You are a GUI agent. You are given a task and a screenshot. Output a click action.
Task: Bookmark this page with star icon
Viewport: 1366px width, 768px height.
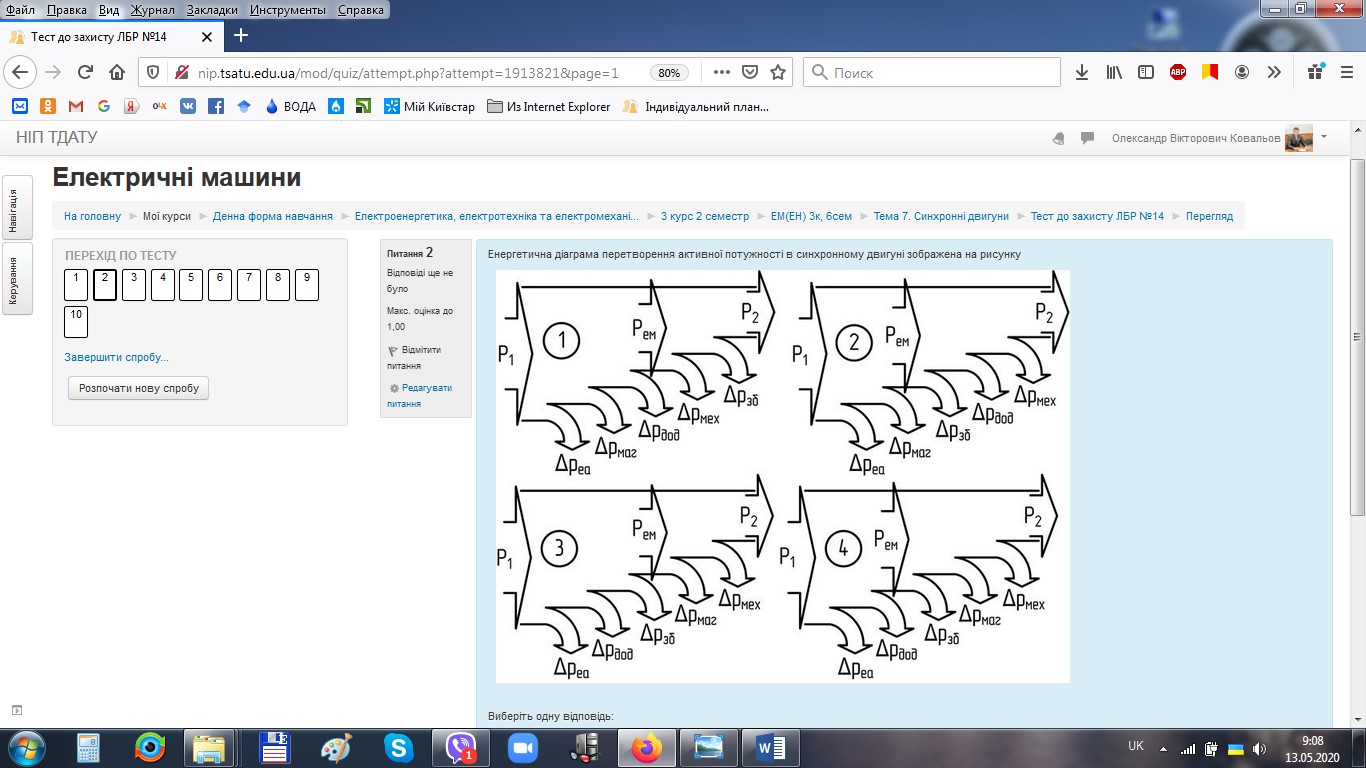pyautogui.click(x=778, y=73)
